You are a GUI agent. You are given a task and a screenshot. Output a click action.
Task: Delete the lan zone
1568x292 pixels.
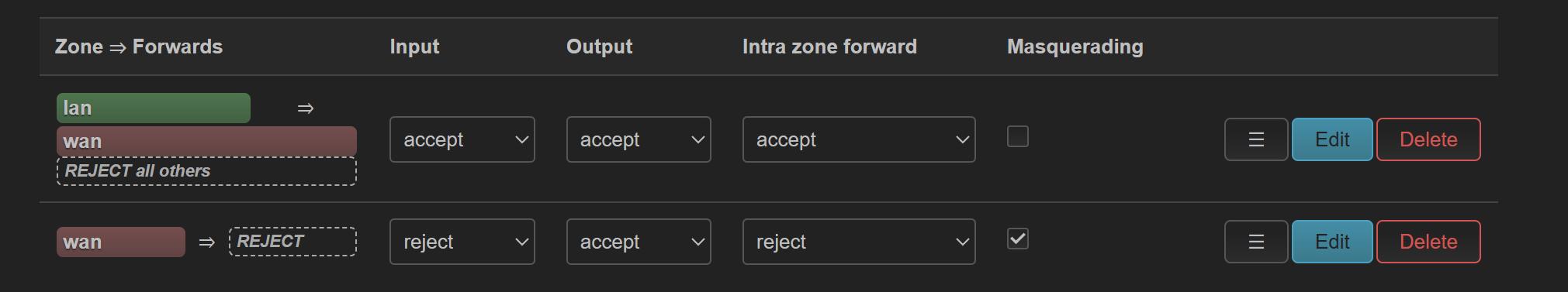[1428, 139]
